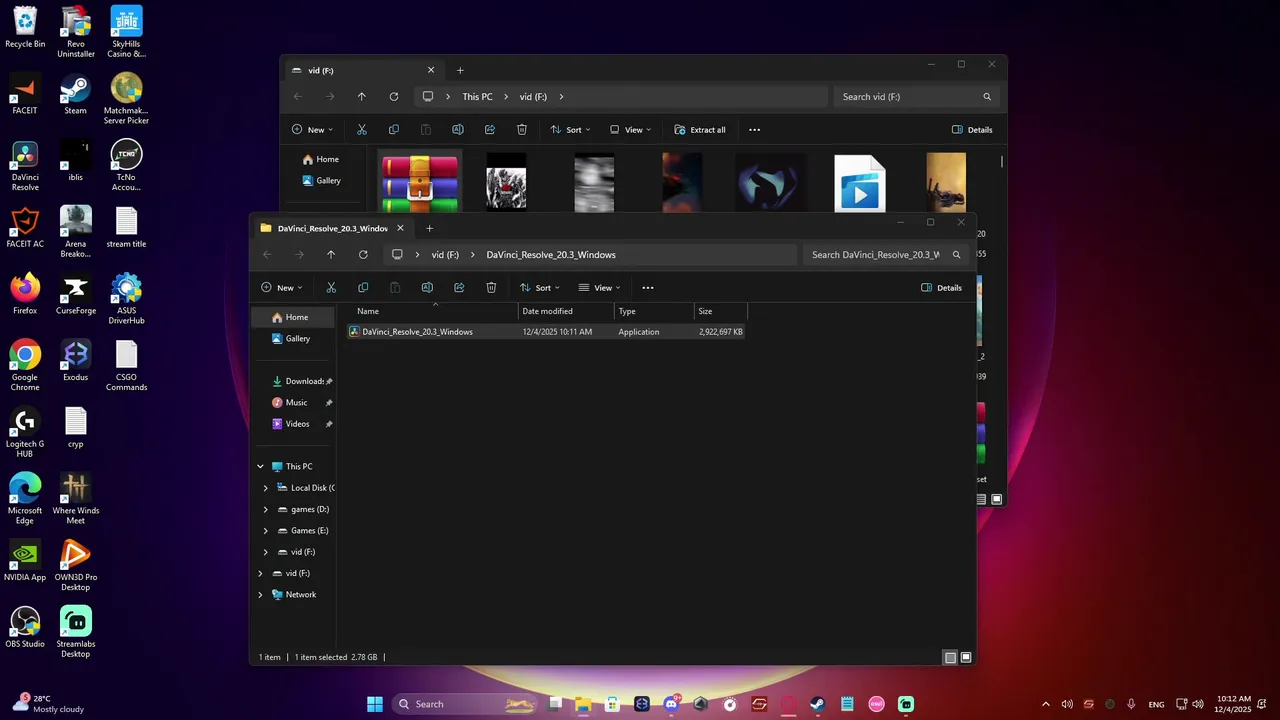
Task: Click Search vid (F:) search field
Action: pyautogui.click(x=915, y=97)
